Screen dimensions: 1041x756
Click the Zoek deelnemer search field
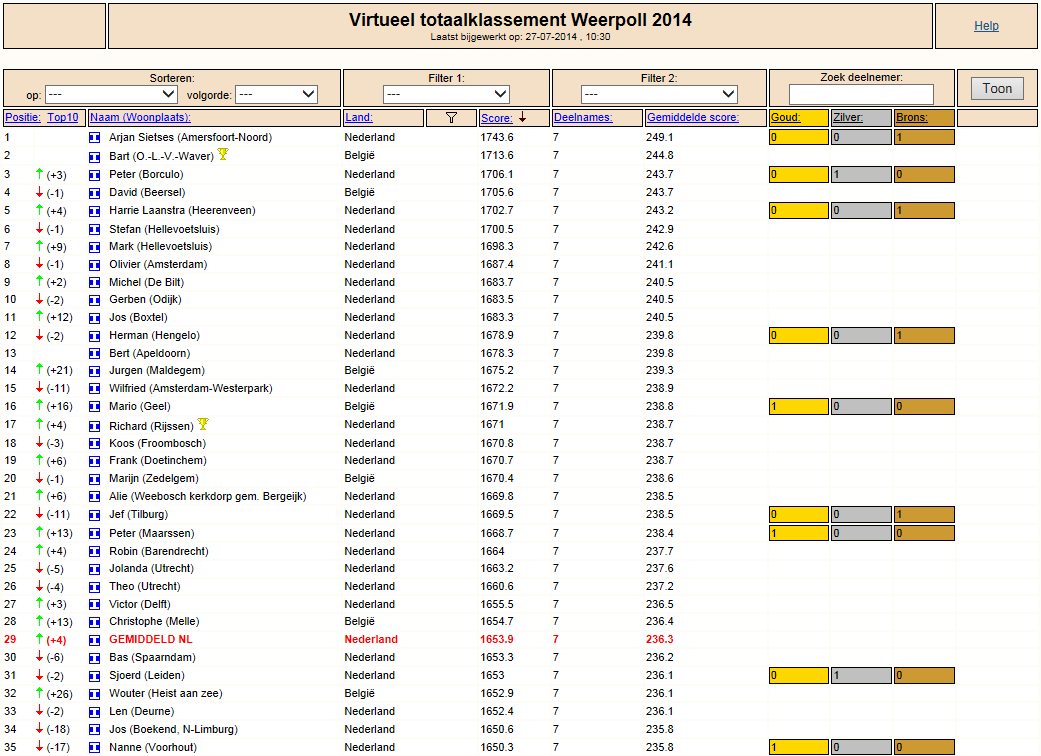[861, 94]
